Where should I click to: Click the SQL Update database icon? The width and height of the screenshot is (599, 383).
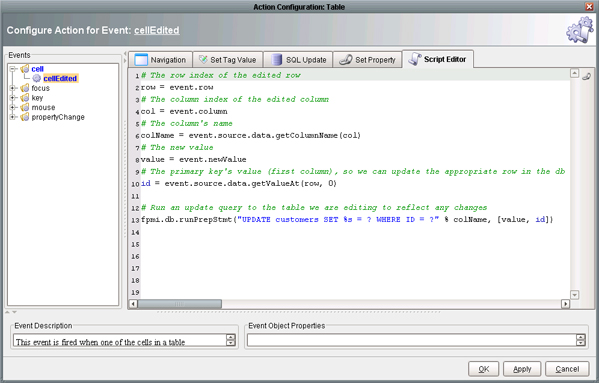pos(277,60)
